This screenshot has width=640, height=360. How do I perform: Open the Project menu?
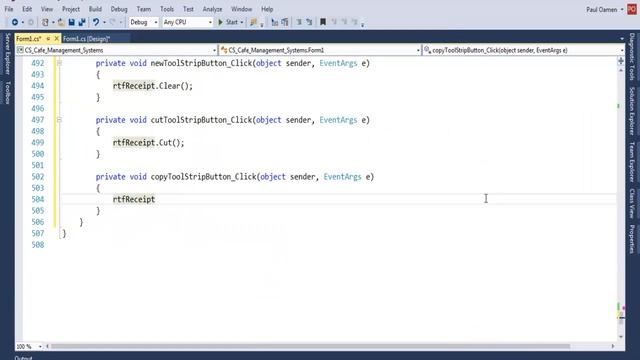71,9
